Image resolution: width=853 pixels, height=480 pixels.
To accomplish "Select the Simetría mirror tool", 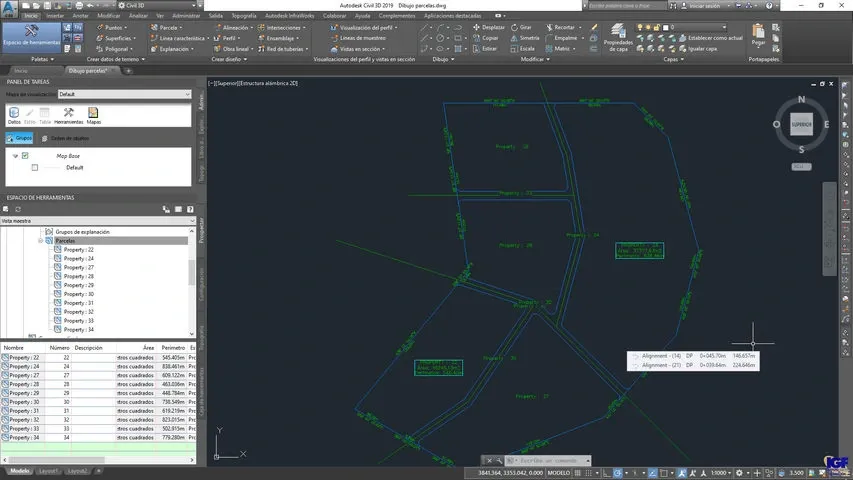I will pos(524,38).
